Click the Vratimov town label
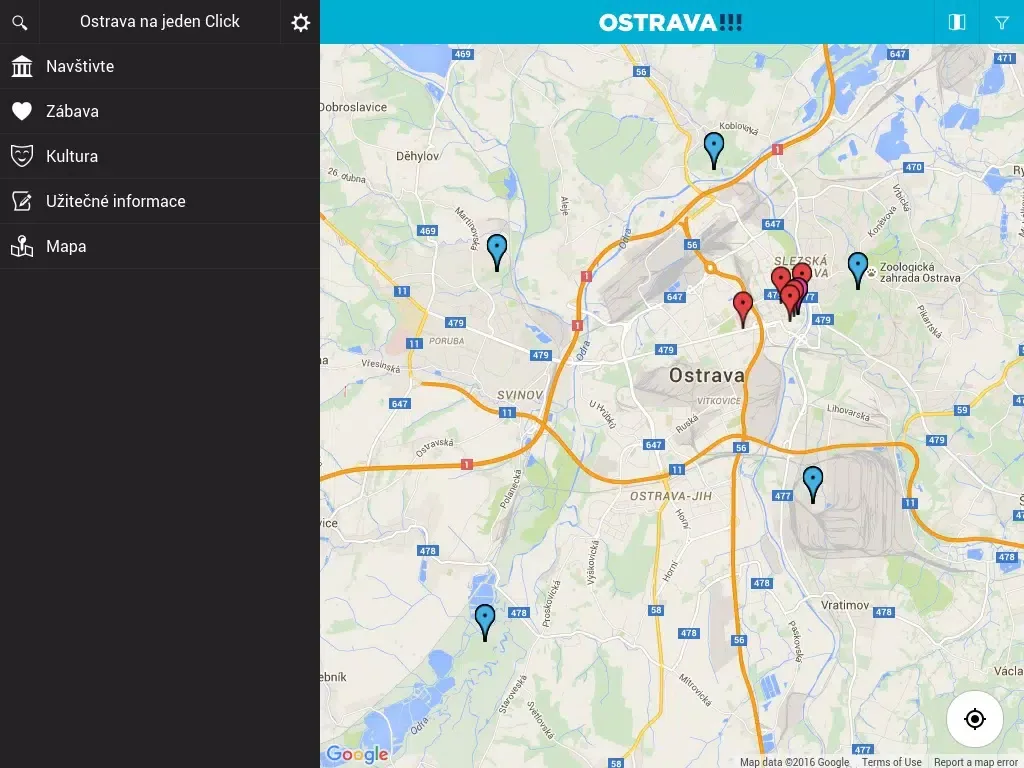The width and height of the screenshot is (1024, 768). pos(844,605)
